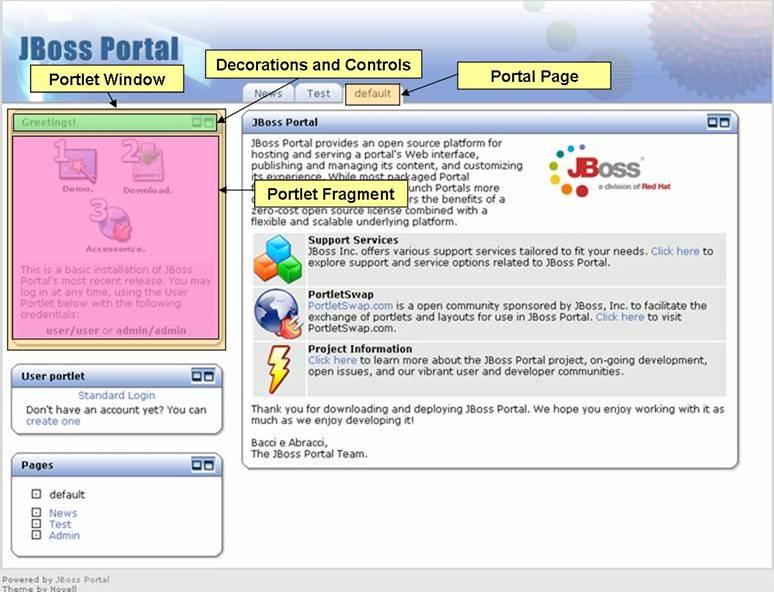Click the create one account link
Viewport: 774px width, 592px height.
point(53,422)
